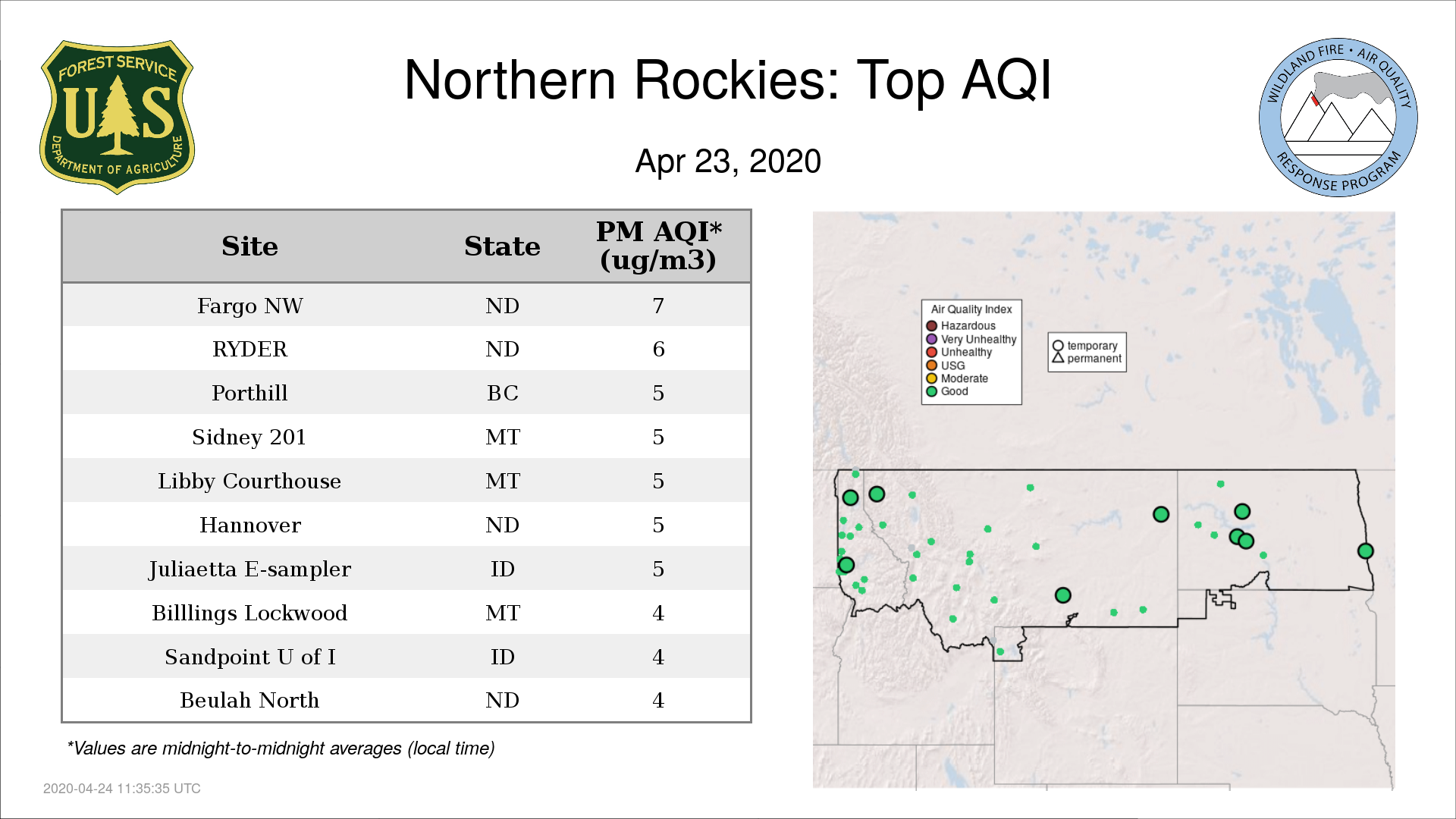Select the Billlings Lockwood site cell
Screen dimensions: 1456x819
pos(249,613)
